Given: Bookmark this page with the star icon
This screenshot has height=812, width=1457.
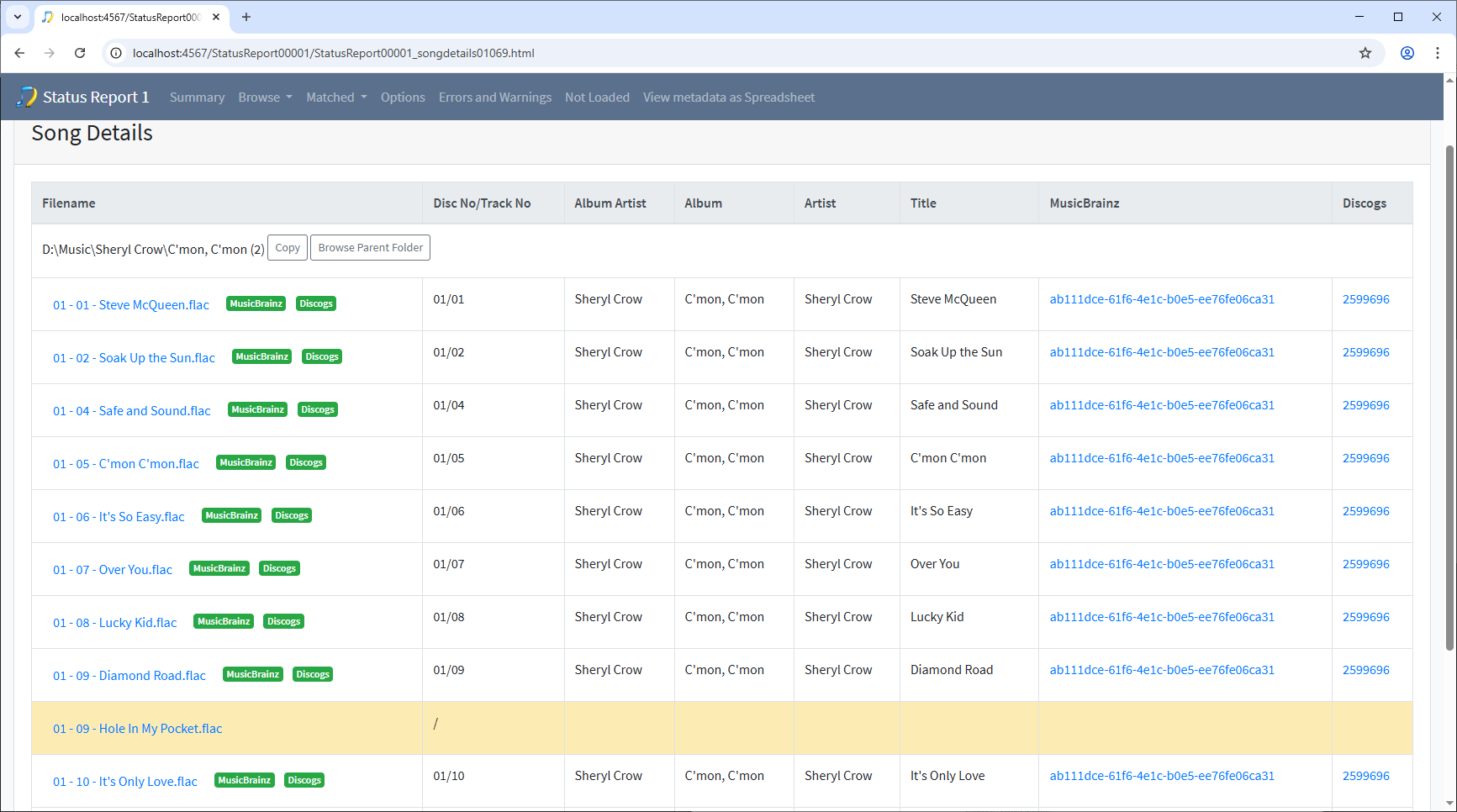Looking at the screenshot, I should [x=1365, y=53].
